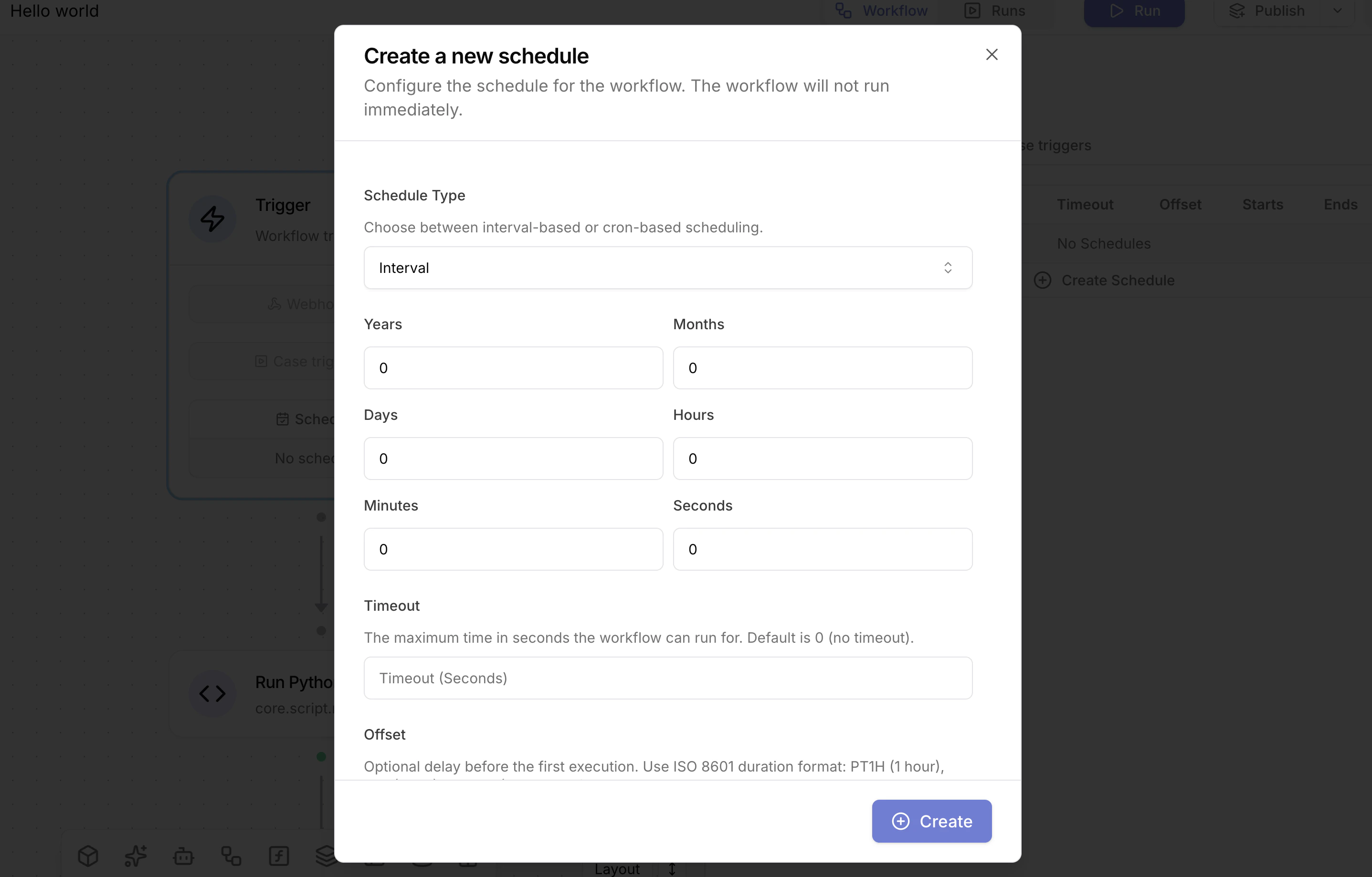1372x877 pixels.
Task: Click the lightning bolt Trigger icon
Action: coord(212,218)
